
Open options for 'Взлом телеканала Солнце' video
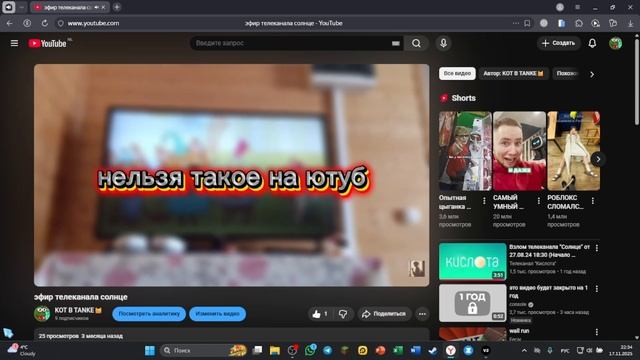pos(597,248)
